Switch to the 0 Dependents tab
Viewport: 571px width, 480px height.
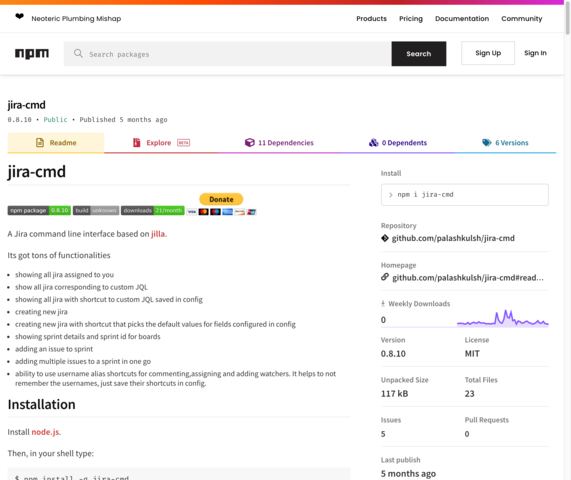[x=398, y=142]
